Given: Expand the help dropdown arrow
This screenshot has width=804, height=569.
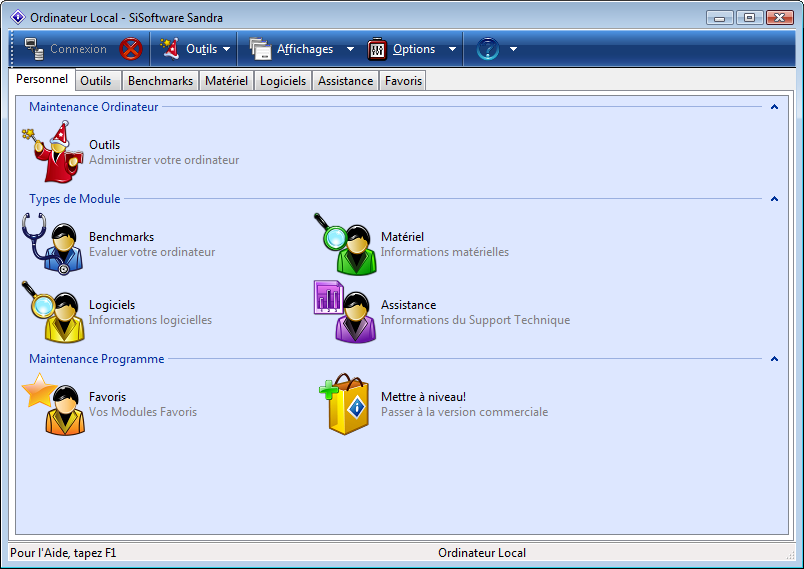Looking at the screenshot, I should pyautogui.click(x=513, y=49).
